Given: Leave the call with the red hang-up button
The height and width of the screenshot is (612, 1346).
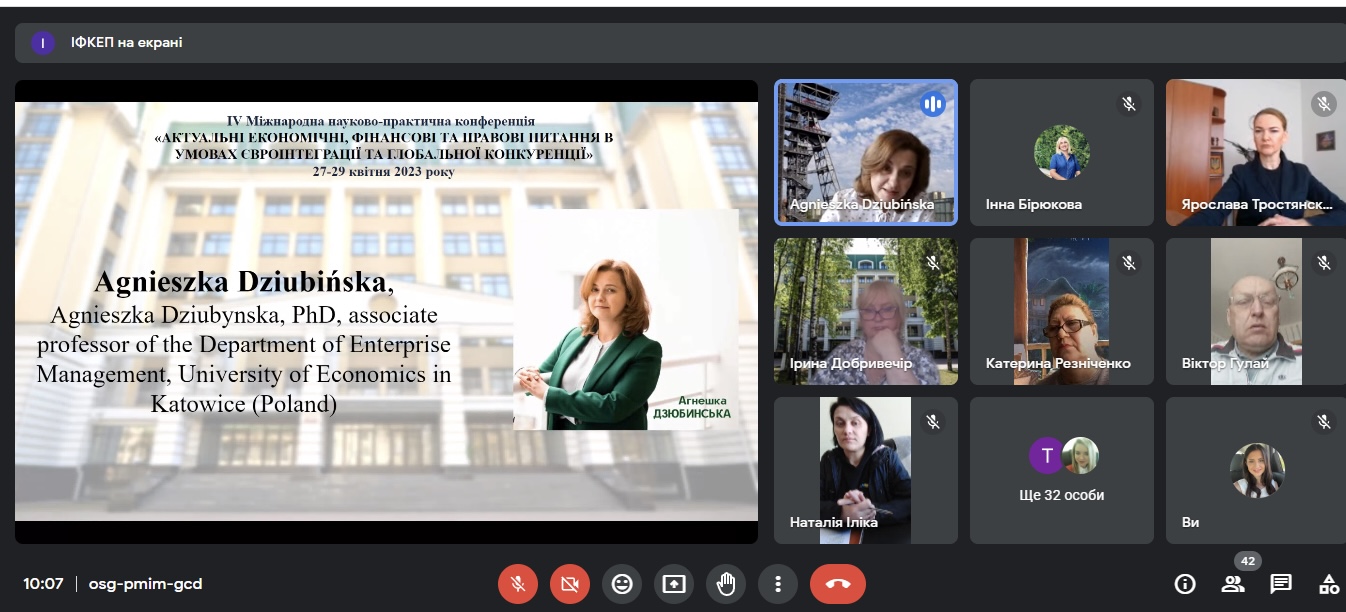Looking at the screenshot, I should pyautogui.click(x=838, y=584).
